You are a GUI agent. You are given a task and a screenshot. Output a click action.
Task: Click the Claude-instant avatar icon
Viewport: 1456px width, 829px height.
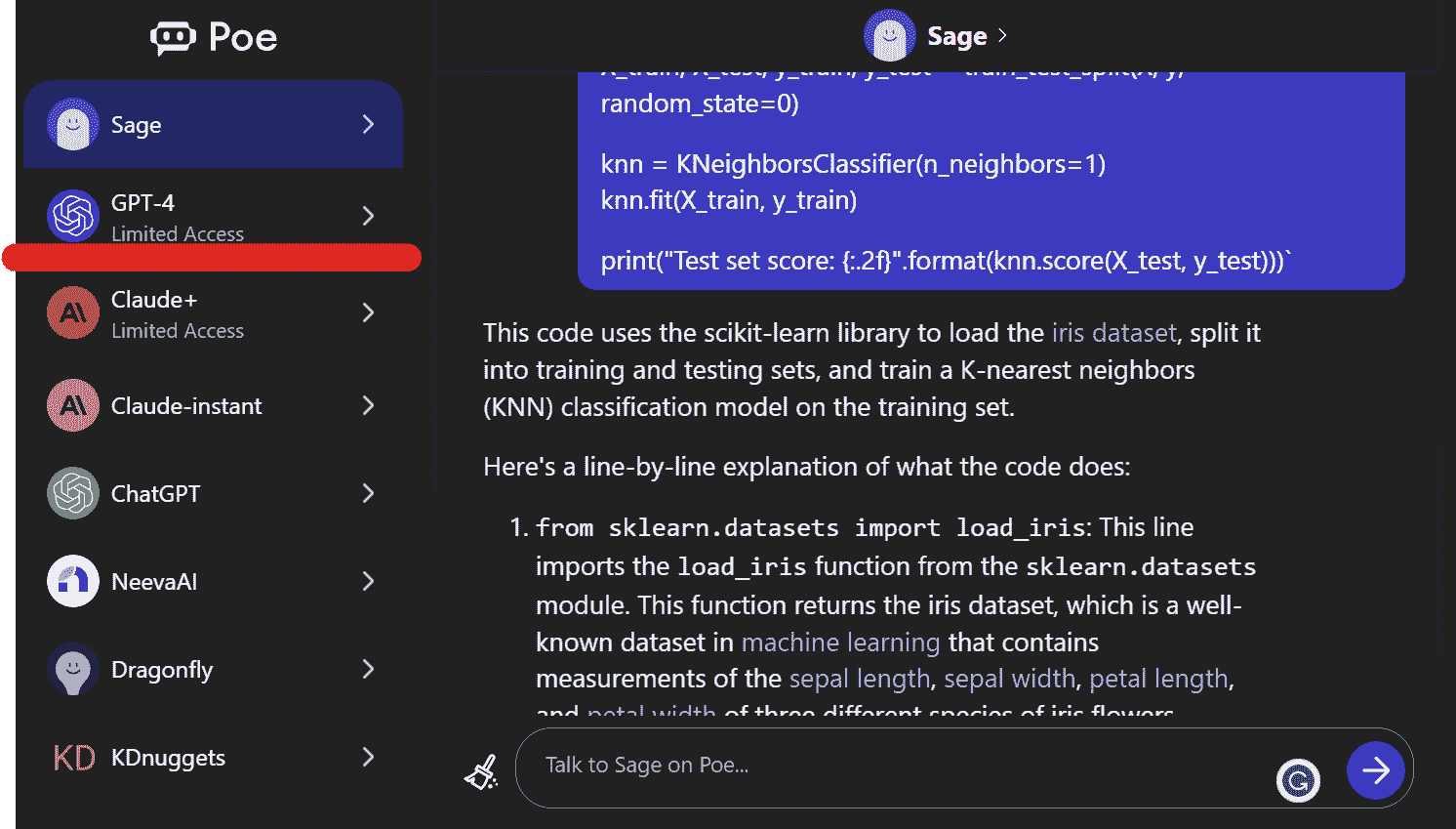(73, 405)
